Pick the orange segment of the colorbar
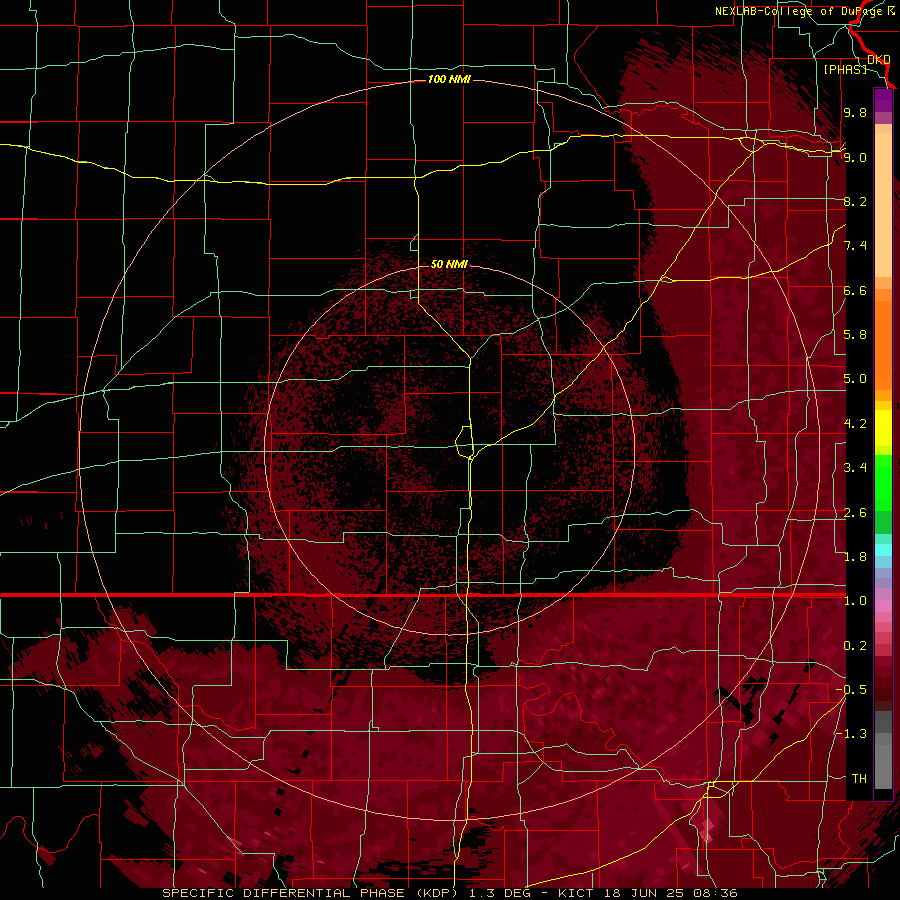Viewport: 900px width, 900px height. click(x=883, y=345)
